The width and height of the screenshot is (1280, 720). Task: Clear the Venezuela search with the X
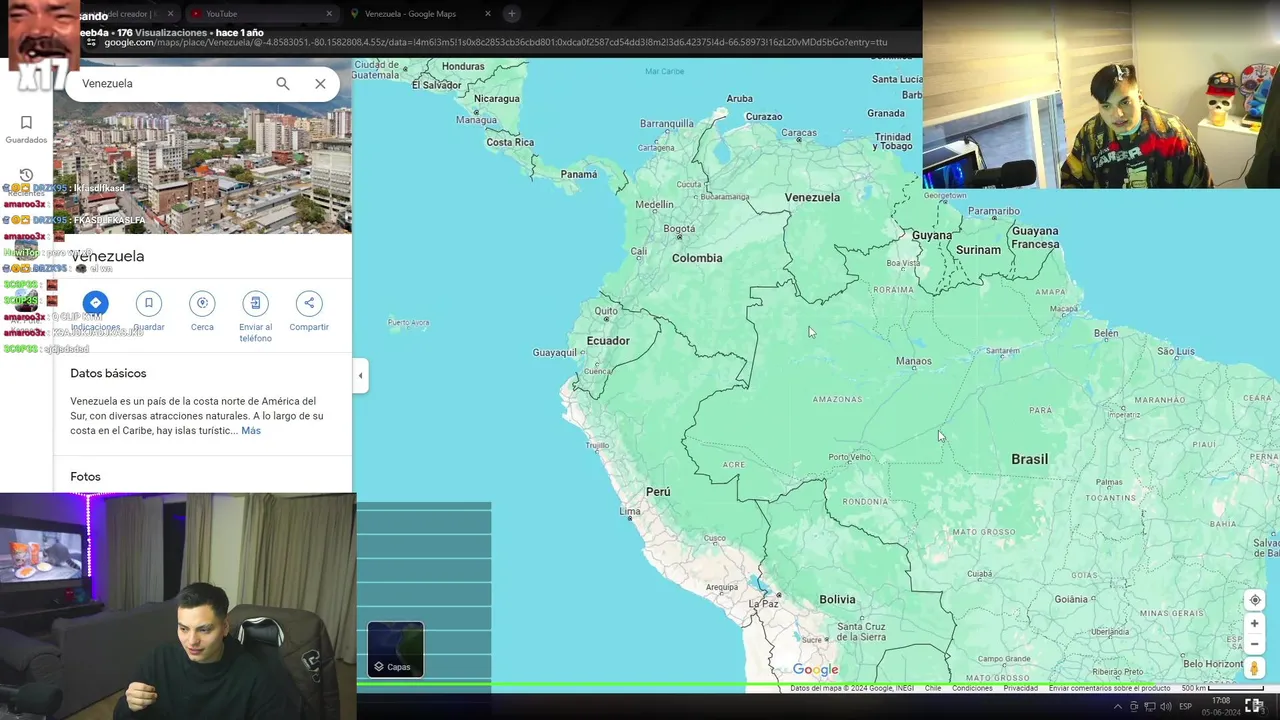pos(320,84)
